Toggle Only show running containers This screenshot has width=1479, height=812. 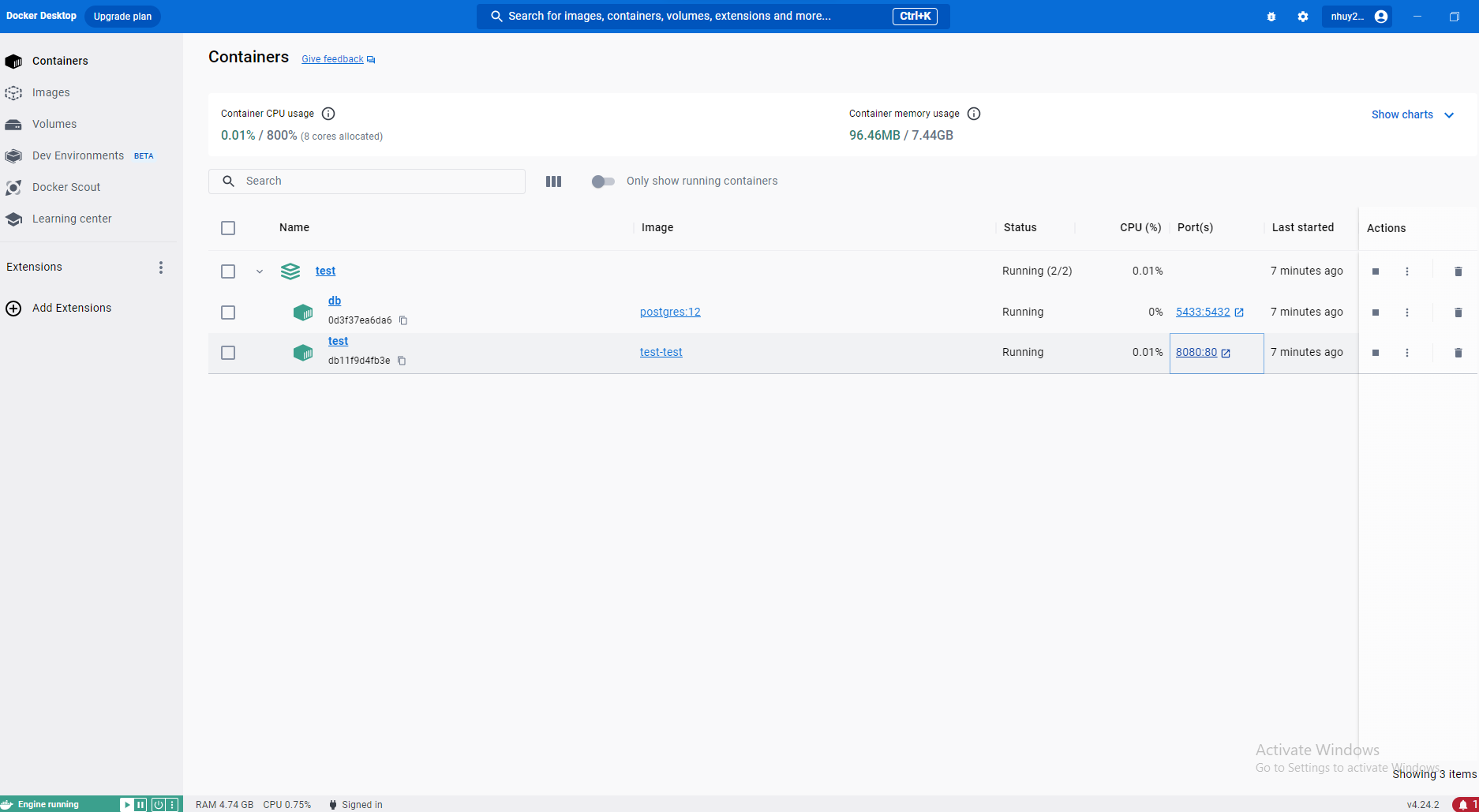pyautogui.click(x=603, y=181)
